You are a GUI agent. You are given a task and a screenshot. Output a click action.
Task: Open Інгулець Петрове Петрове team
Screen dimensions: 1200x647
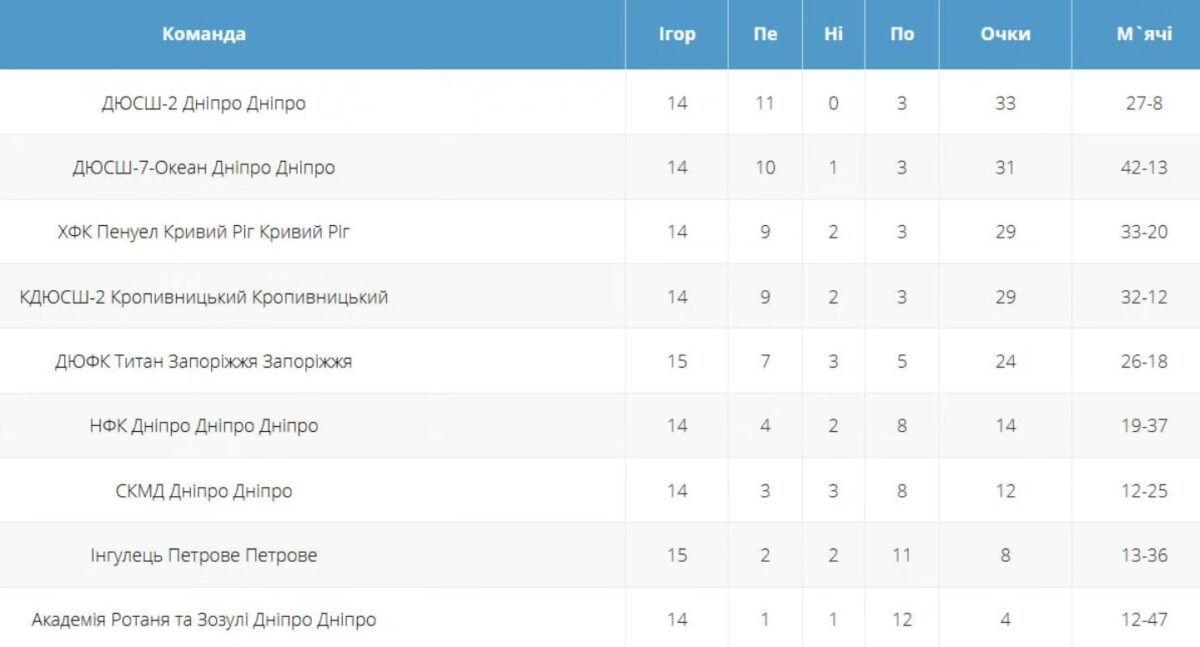204,555
